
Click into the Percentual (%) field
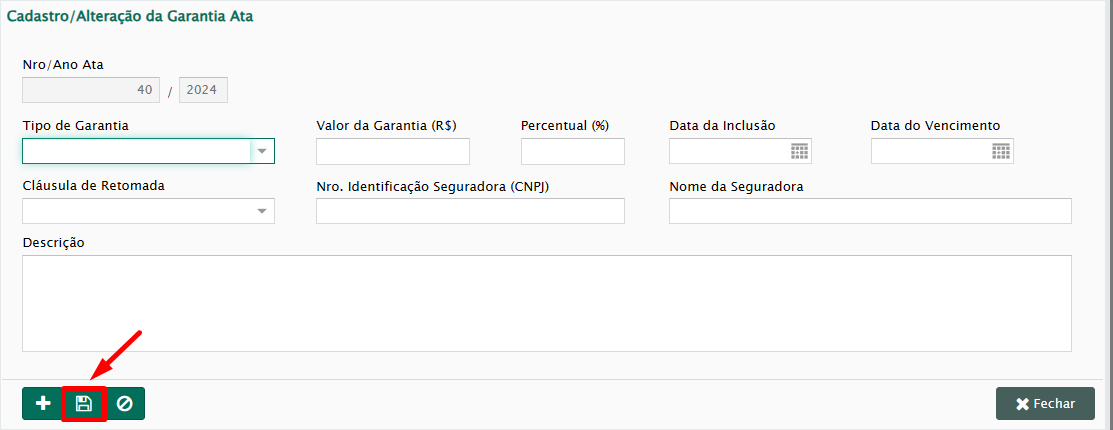tap(572, 151)
